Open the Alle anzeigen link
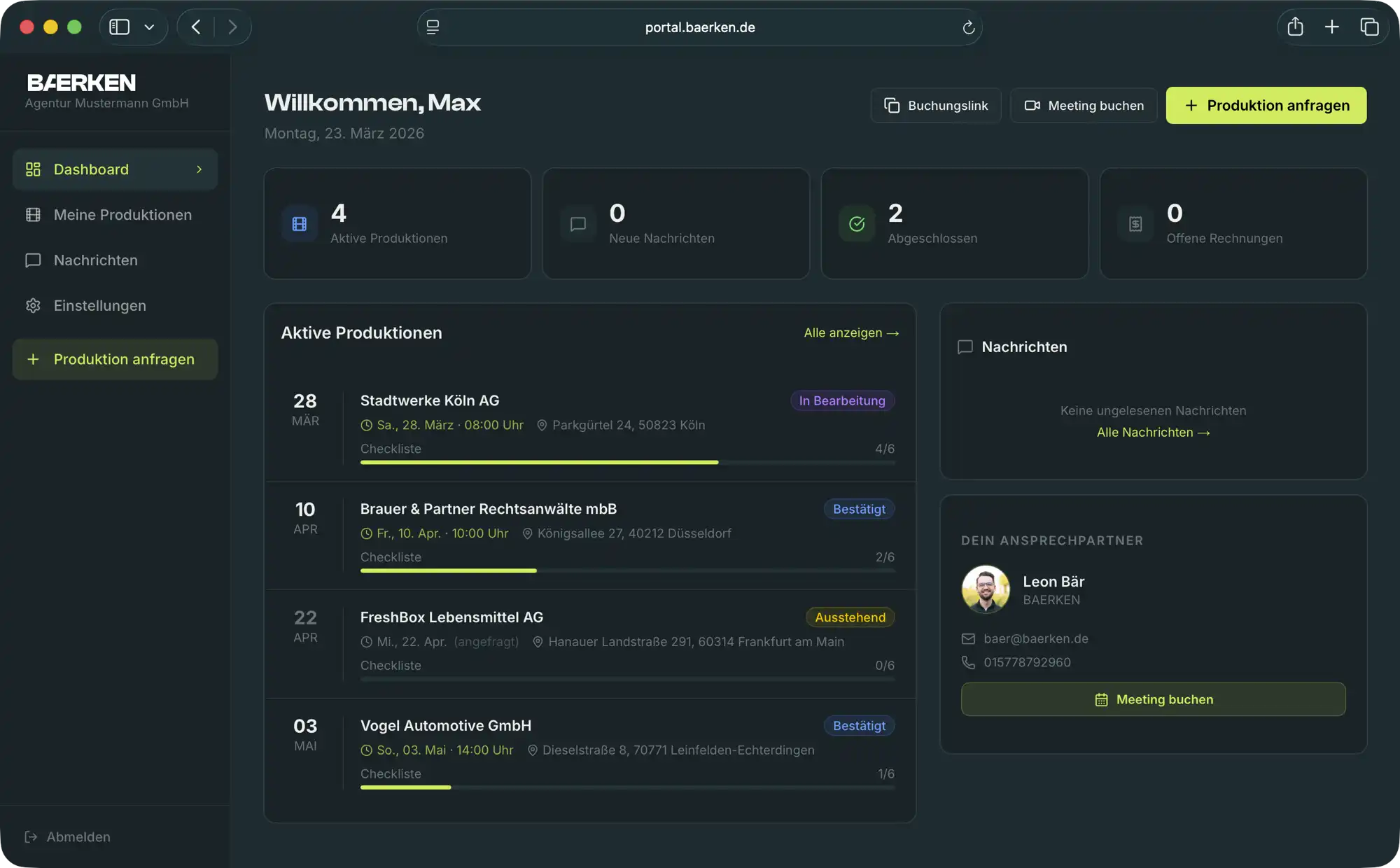This screenshot has width=1400, height=868. (x=850, y=333)
